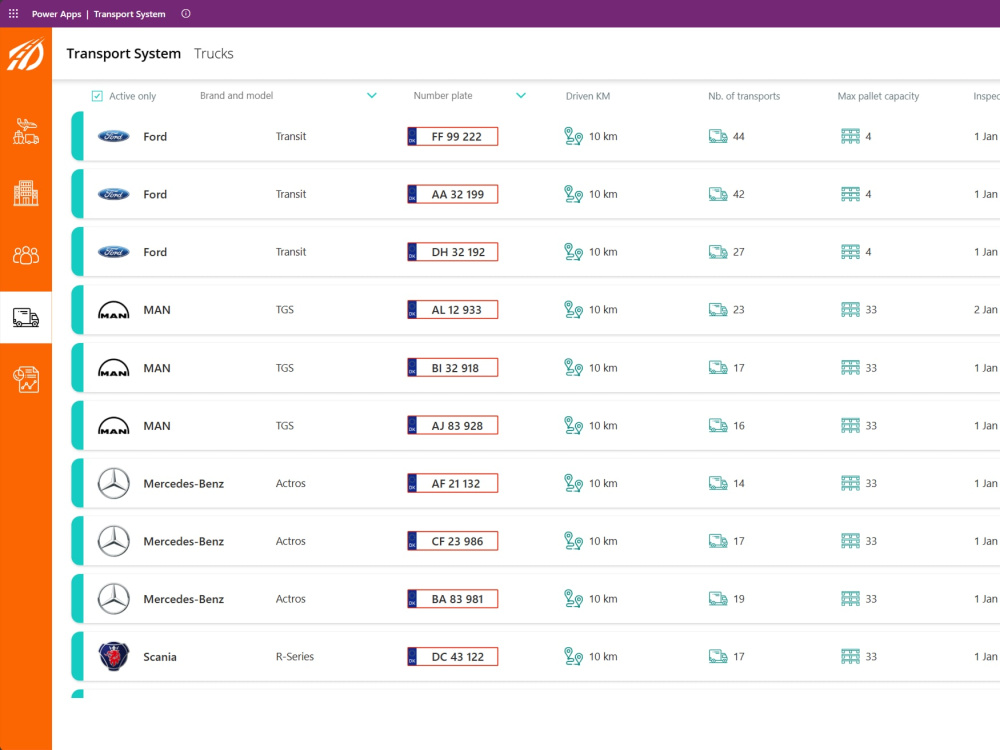
Task: Open the buildings sidebar icon
Action: pos(26,193)
